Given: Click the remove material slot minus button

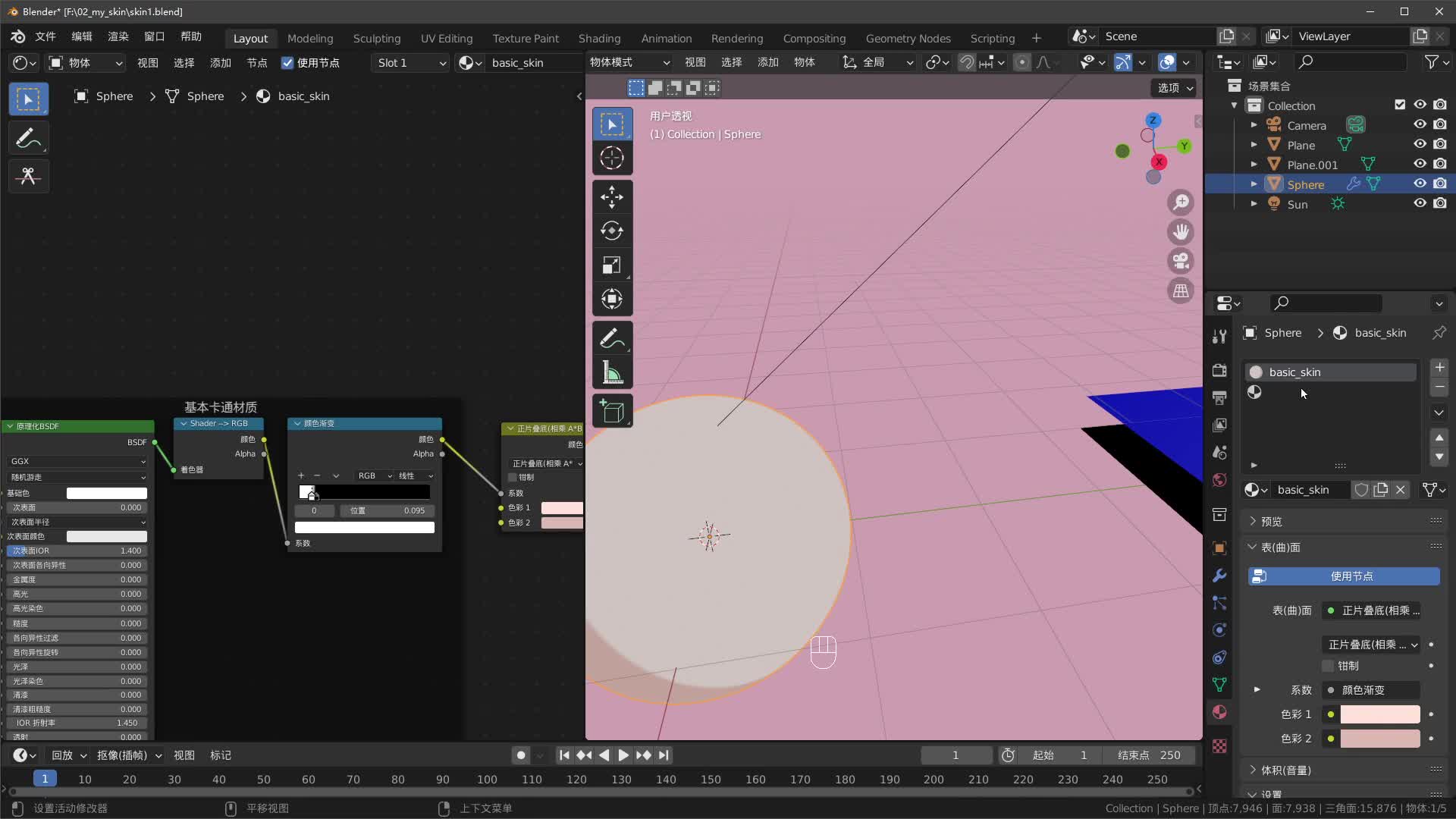Looking at the screenshot, I should click(1439, 388).
